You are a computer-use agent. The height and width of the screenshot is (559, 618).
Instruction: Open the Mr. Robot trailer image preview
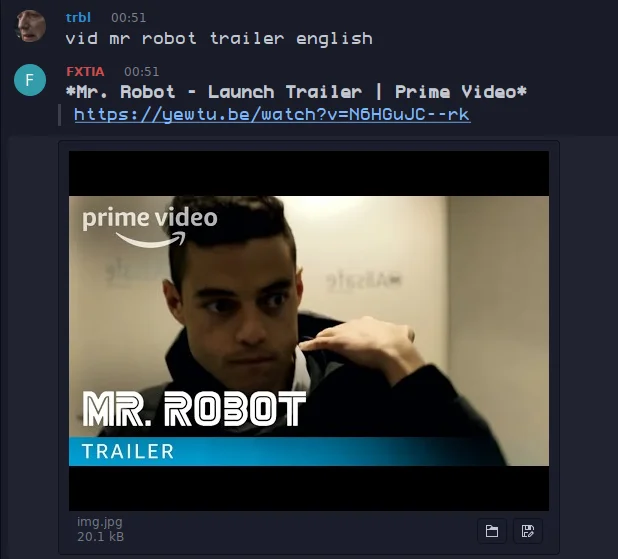309,331
